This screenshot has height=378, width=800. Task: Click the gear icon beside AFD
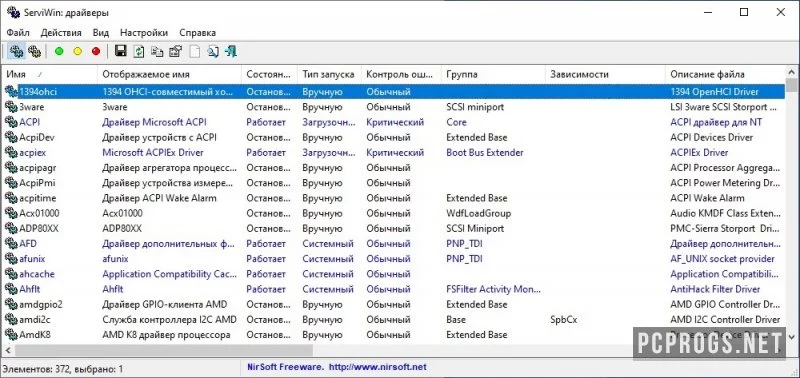[x=11, y=244]
